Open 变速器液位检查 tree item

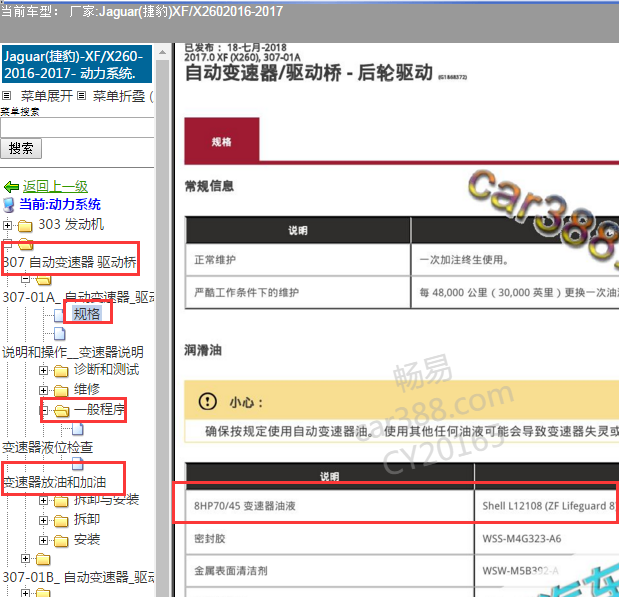[x=47, y=447]
